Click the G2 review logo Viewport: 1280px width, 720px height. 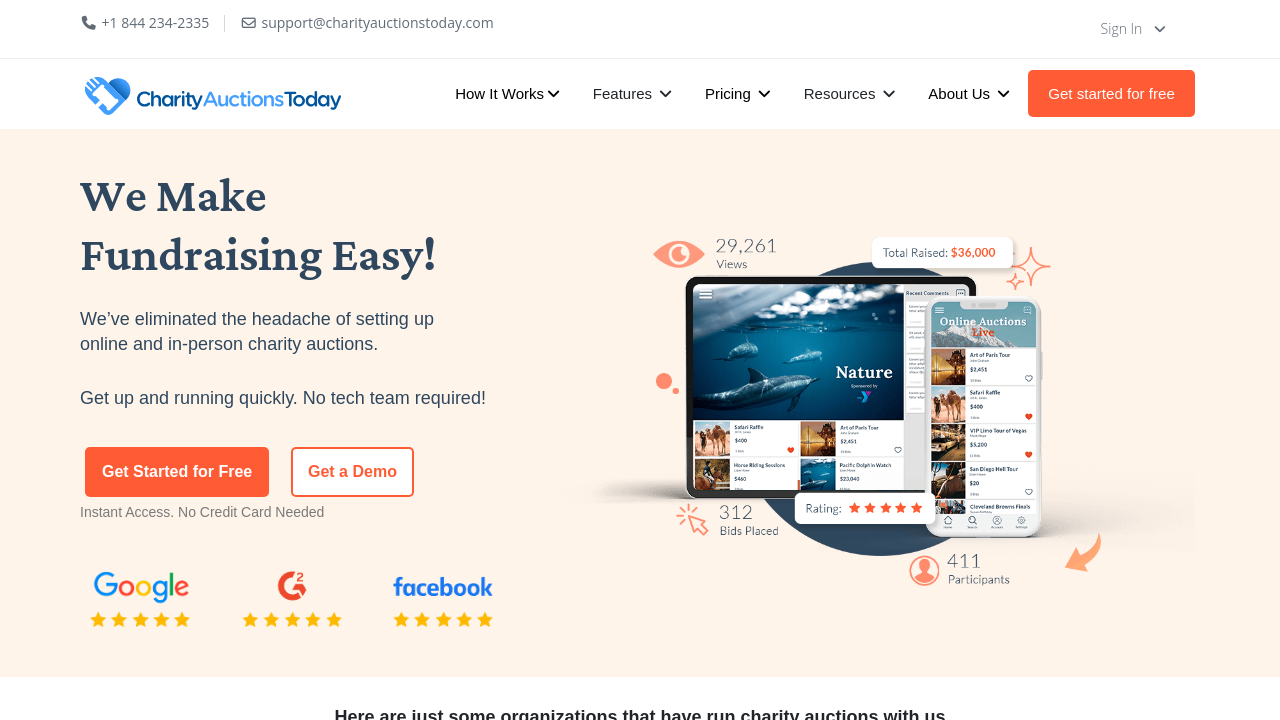click(x=292, y=586)
